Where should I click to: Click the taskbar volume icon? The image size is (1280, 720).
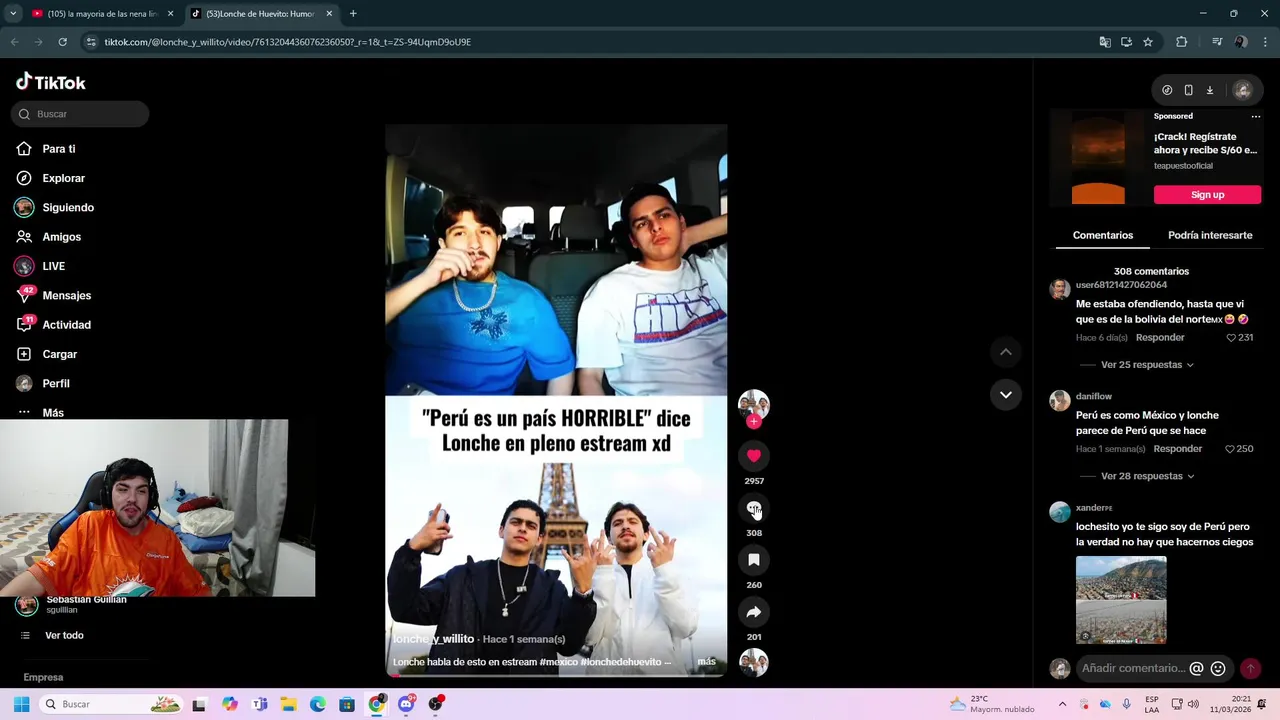[x=1195, y=704]
